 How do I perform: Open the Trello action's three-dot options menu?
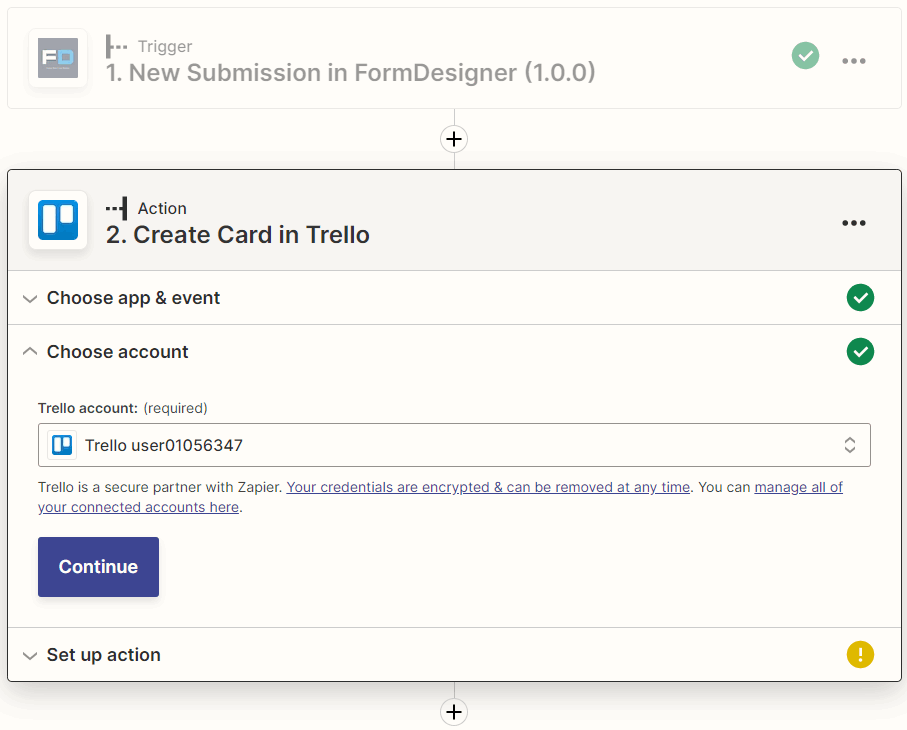pos(854,222)
